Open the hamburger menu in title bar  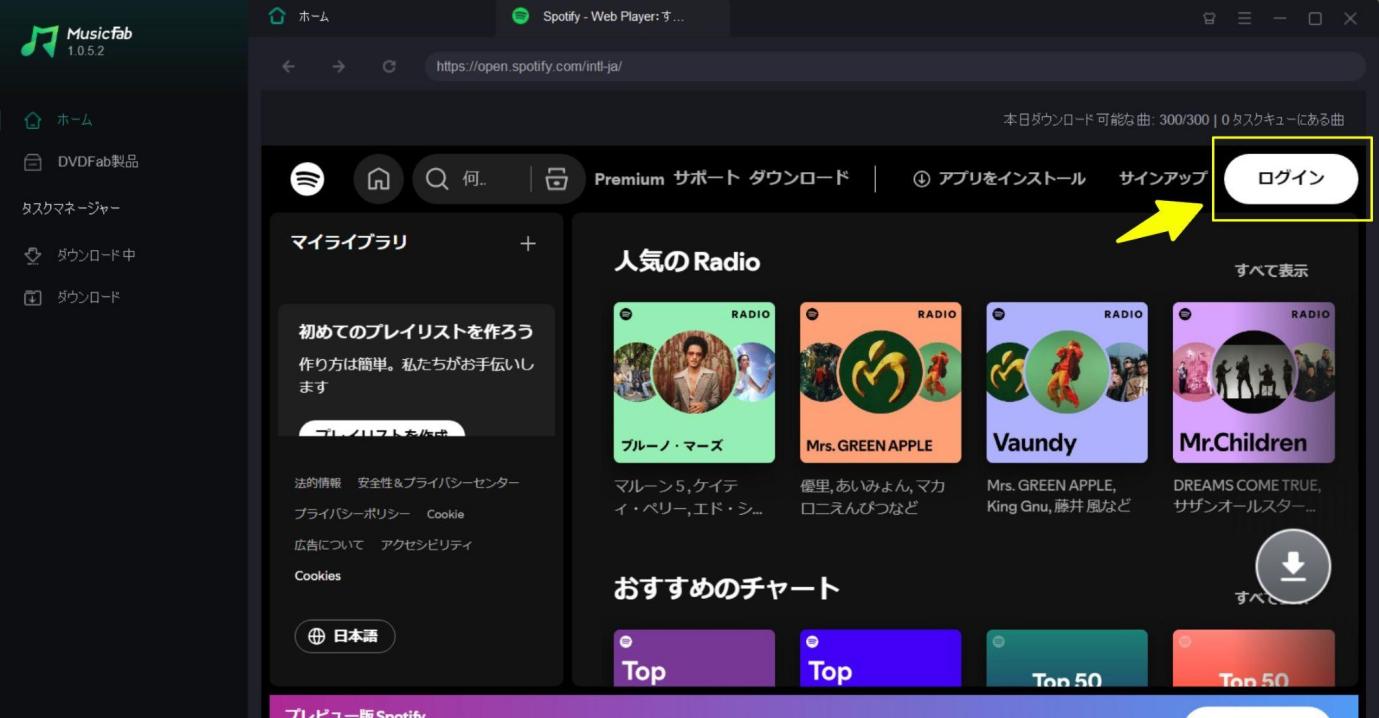tap(1244, 18)
